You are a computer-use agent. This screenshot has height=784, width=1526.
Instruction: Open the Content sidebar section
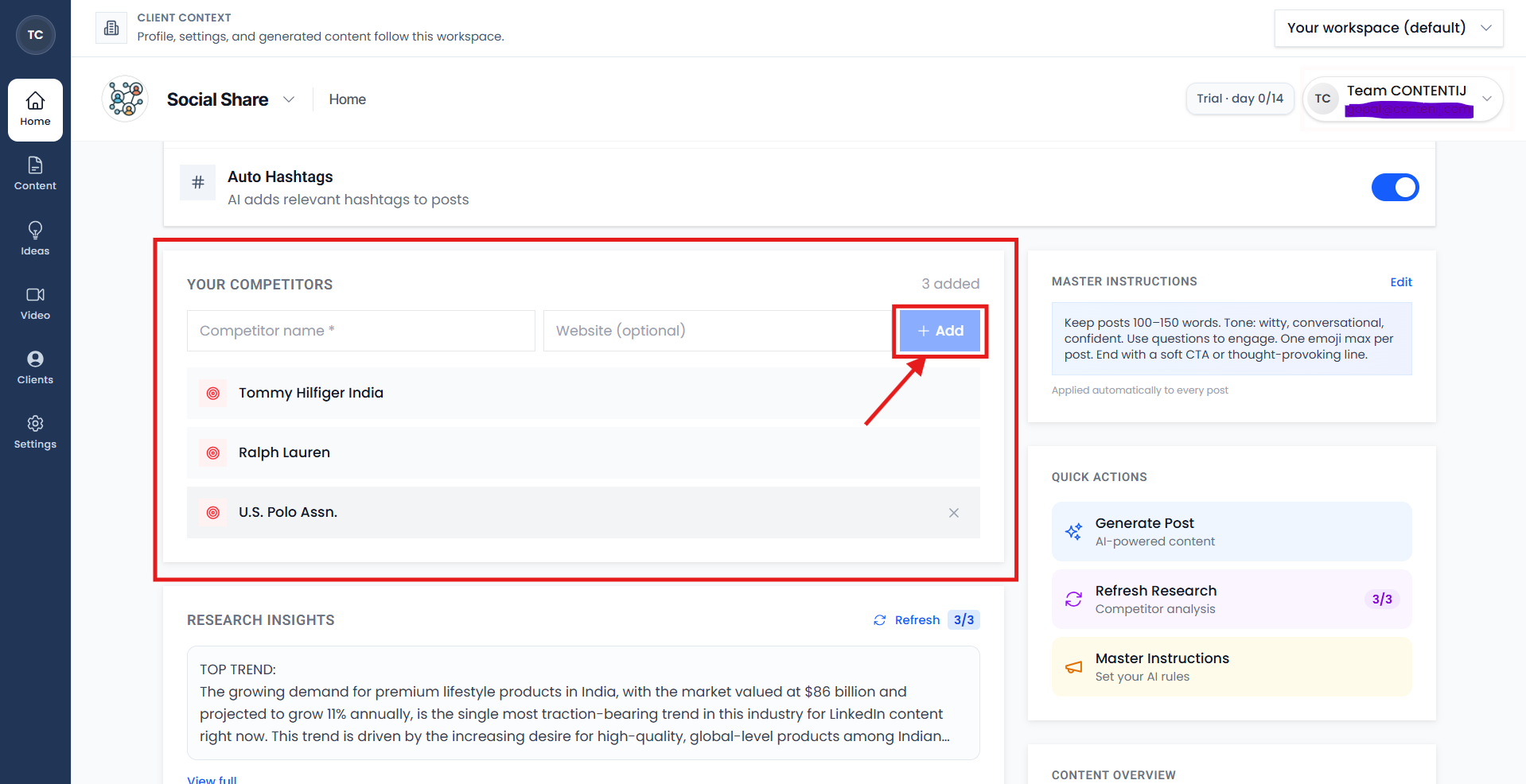click(x=35, y=174)
